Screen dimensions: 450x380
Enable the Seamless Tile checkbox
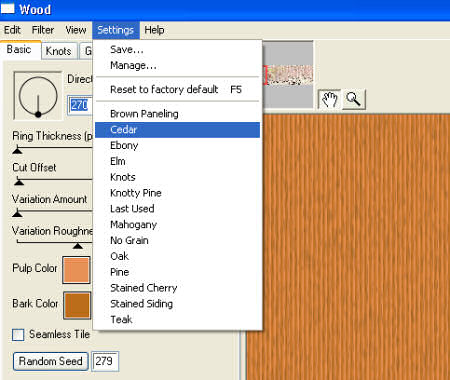(x=18, y=335)
